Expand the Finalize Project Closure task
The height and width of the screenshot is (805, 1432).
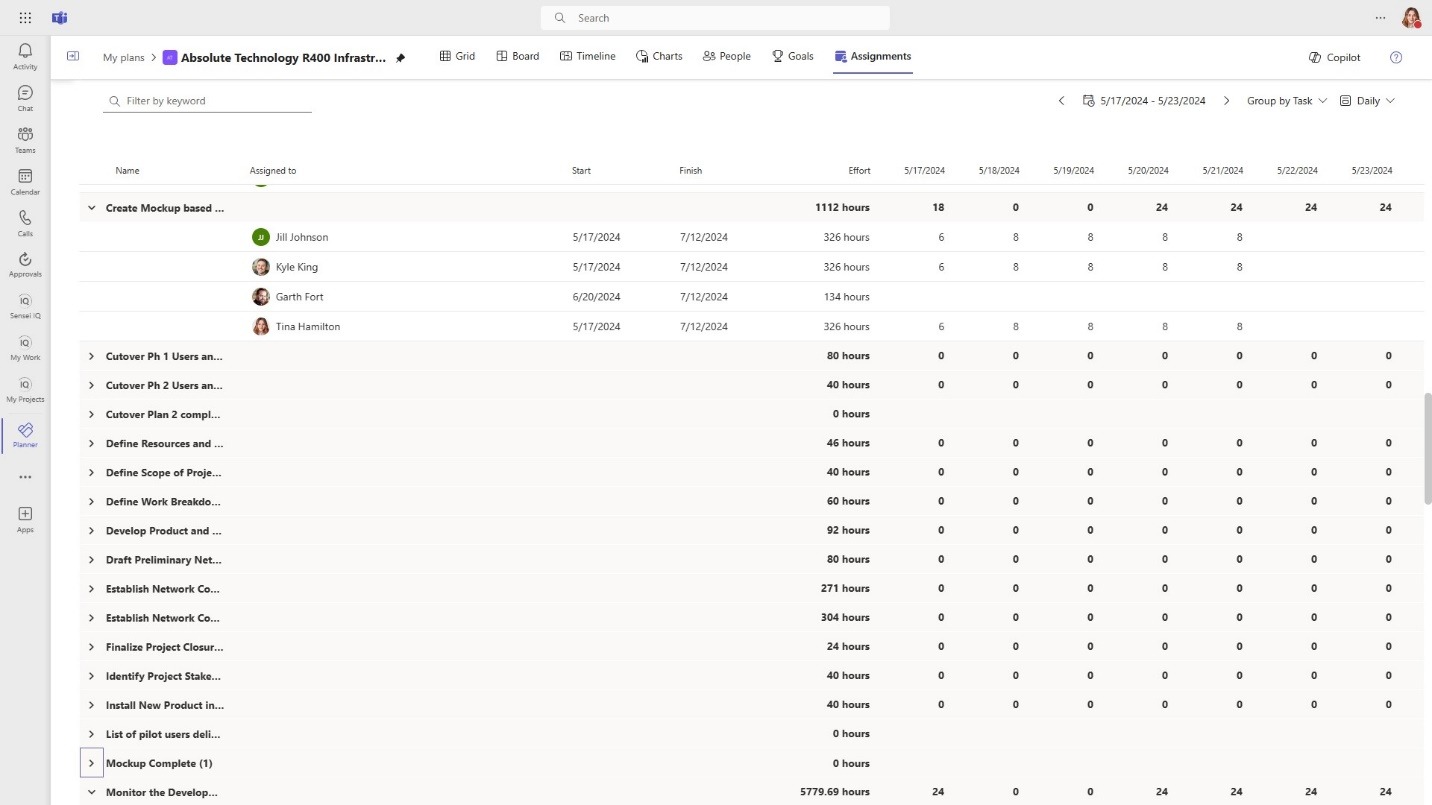click(91, 647)
